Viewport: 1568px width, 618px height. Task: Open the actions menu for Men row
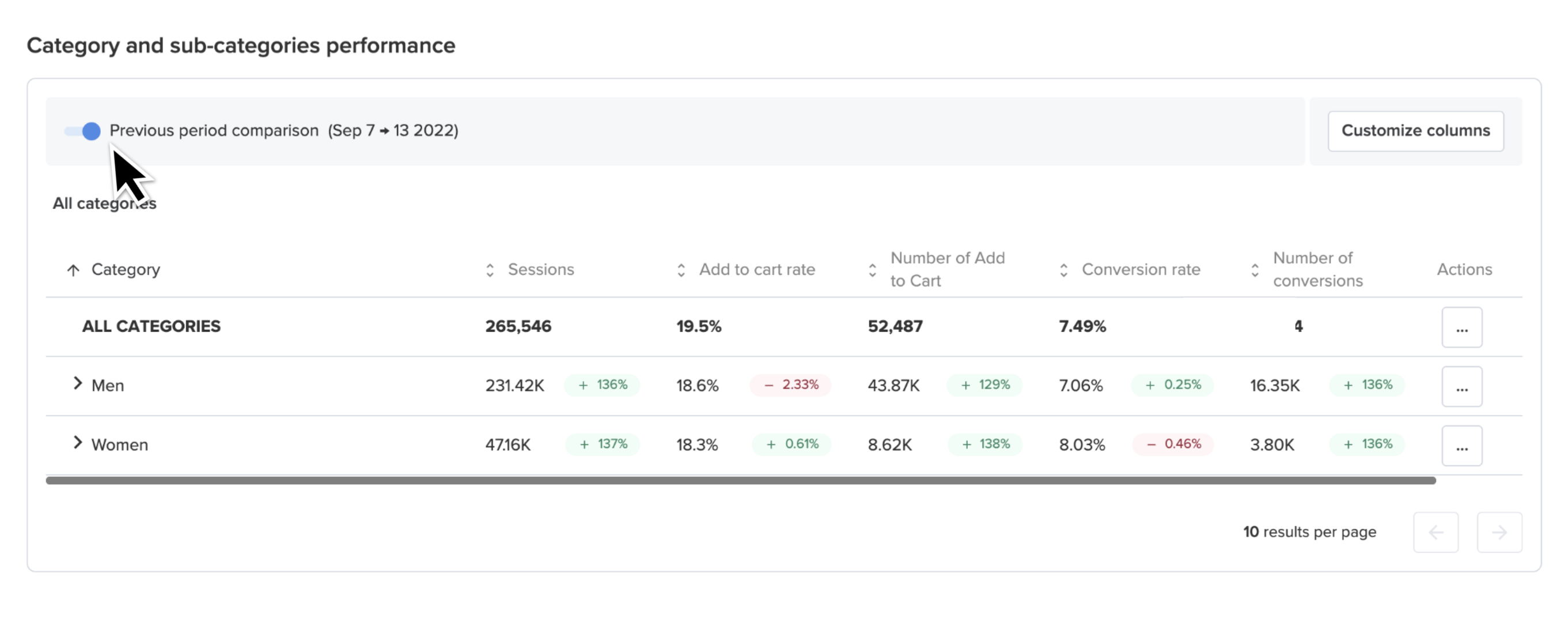tap(1461, 387)
